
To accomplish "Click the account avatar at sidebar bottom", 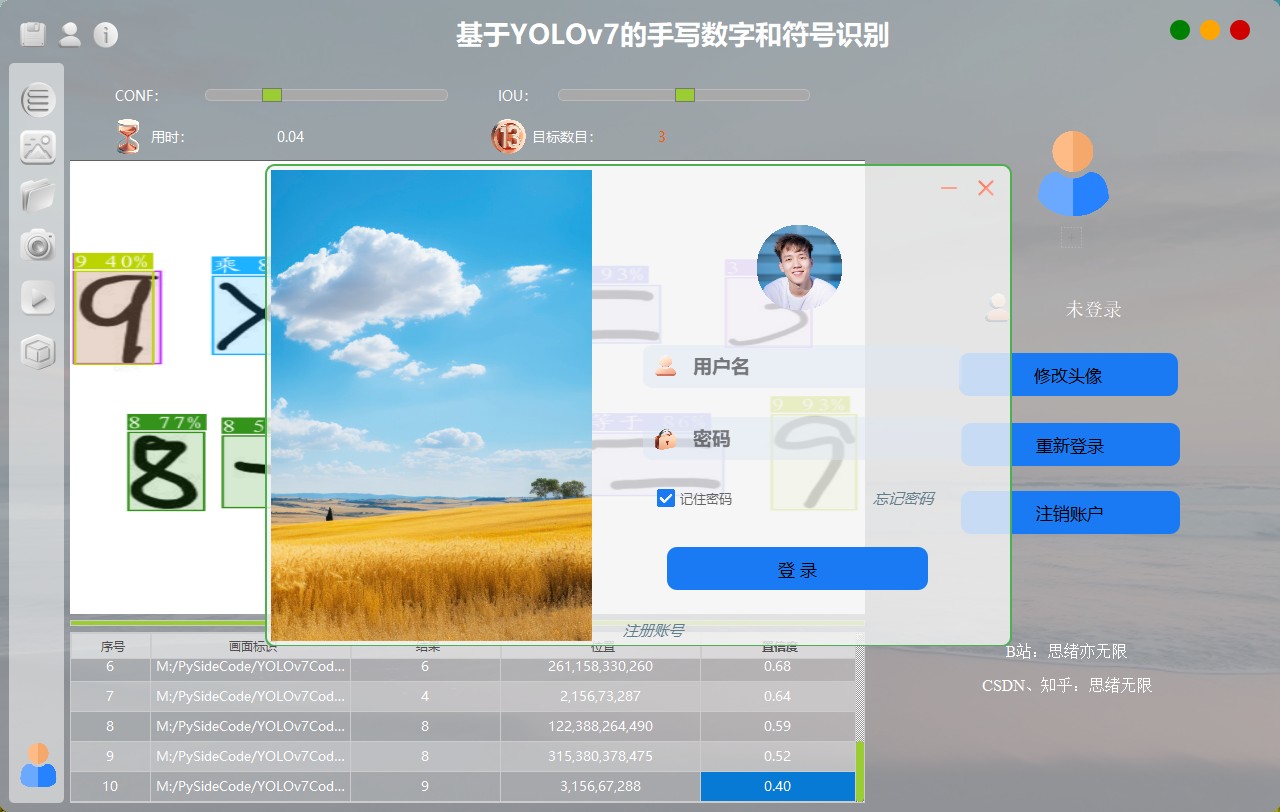I will tap(38, 765).
